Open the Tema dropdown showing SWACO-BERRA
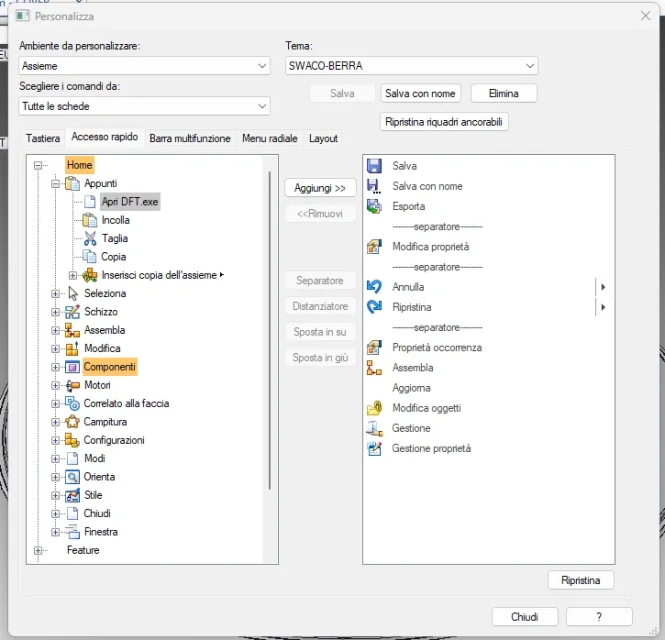665x640 pixels. point(411,66)
